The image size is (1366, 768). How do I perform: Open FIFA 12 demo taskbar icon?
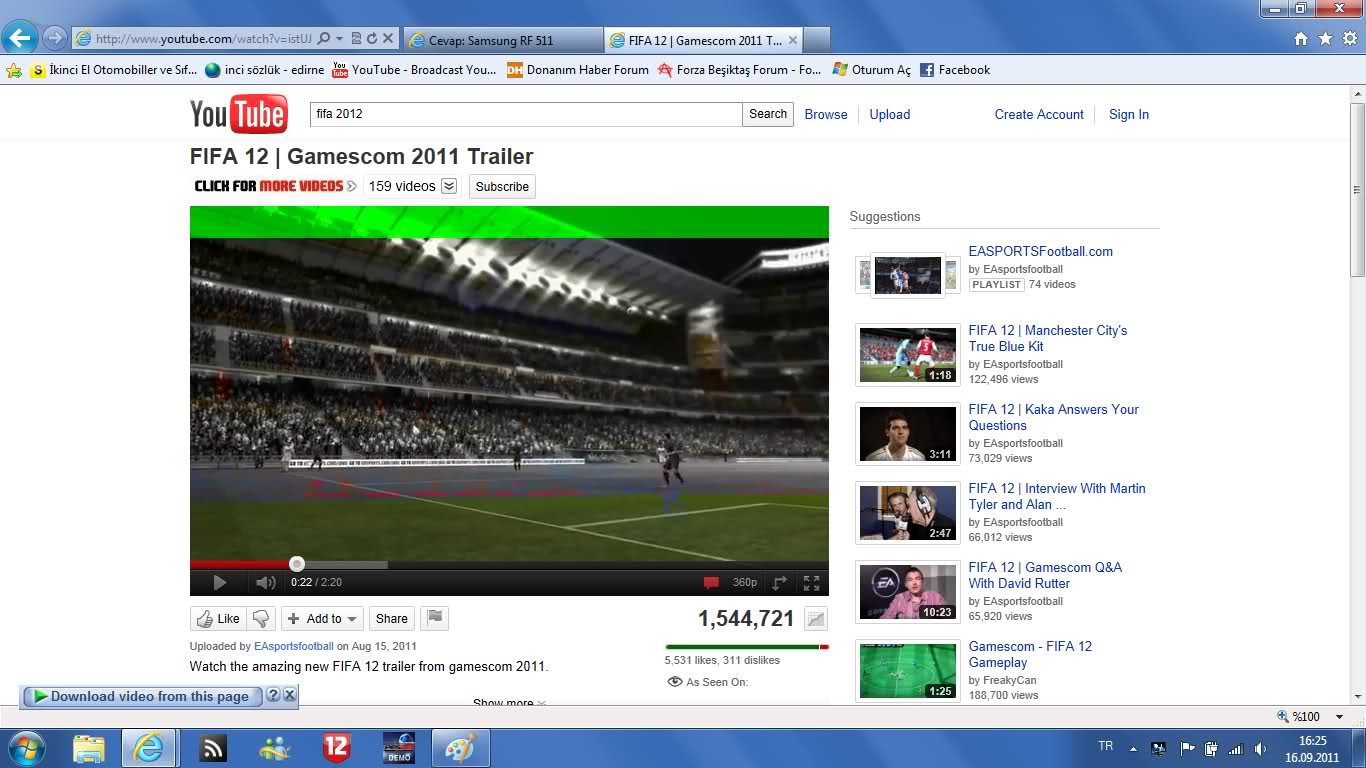coord(399,748)
